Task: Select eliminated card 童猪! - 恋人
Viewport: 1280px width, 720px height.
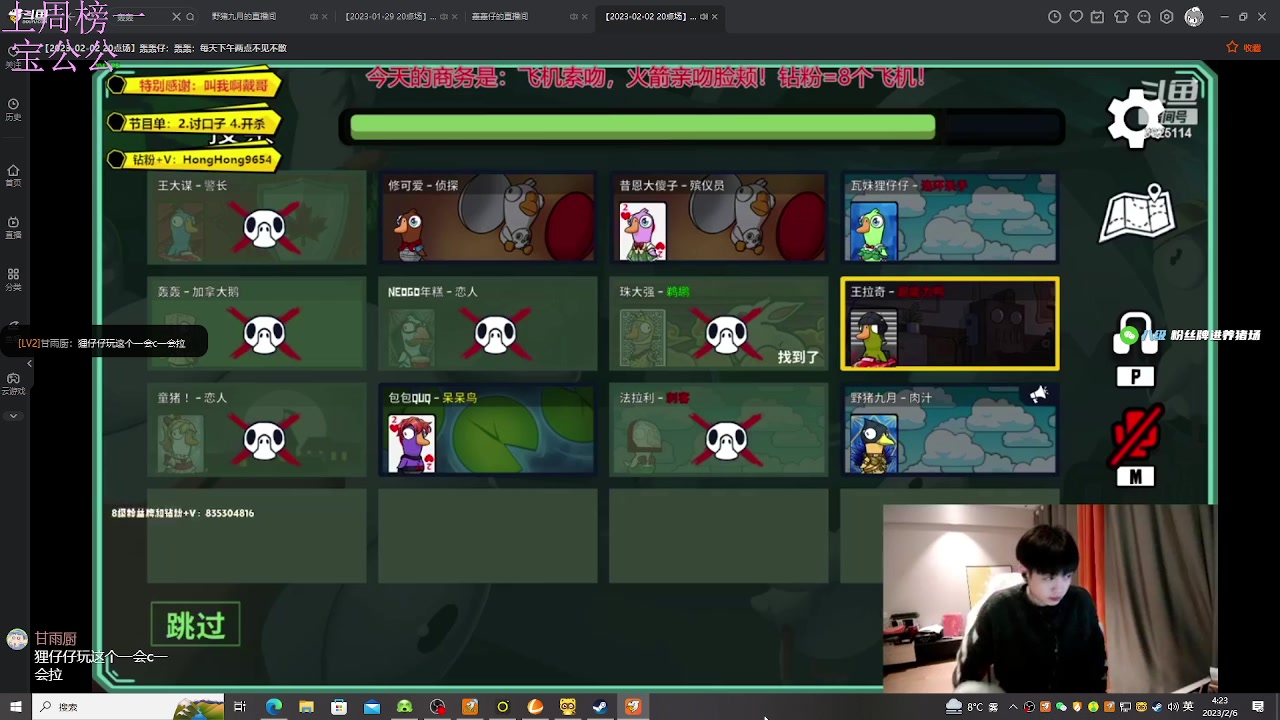Action: (257, 430)
